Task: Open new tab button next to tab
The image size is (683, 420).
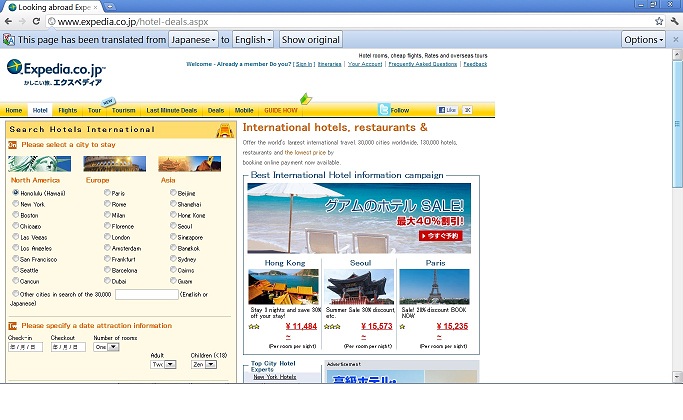Action: tap(109, 7)
